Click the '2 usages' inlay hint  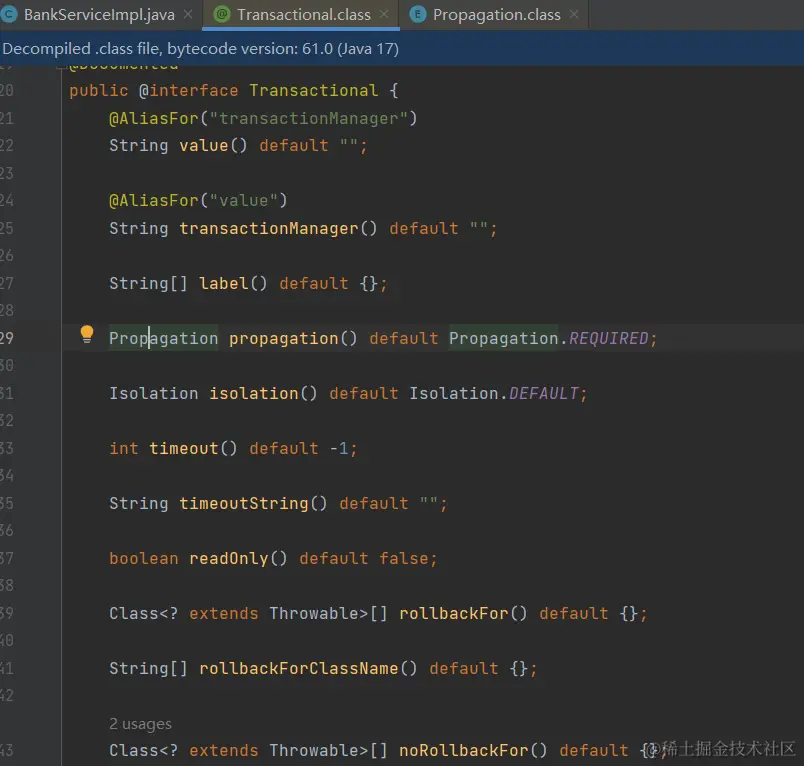tap(140, 723)
